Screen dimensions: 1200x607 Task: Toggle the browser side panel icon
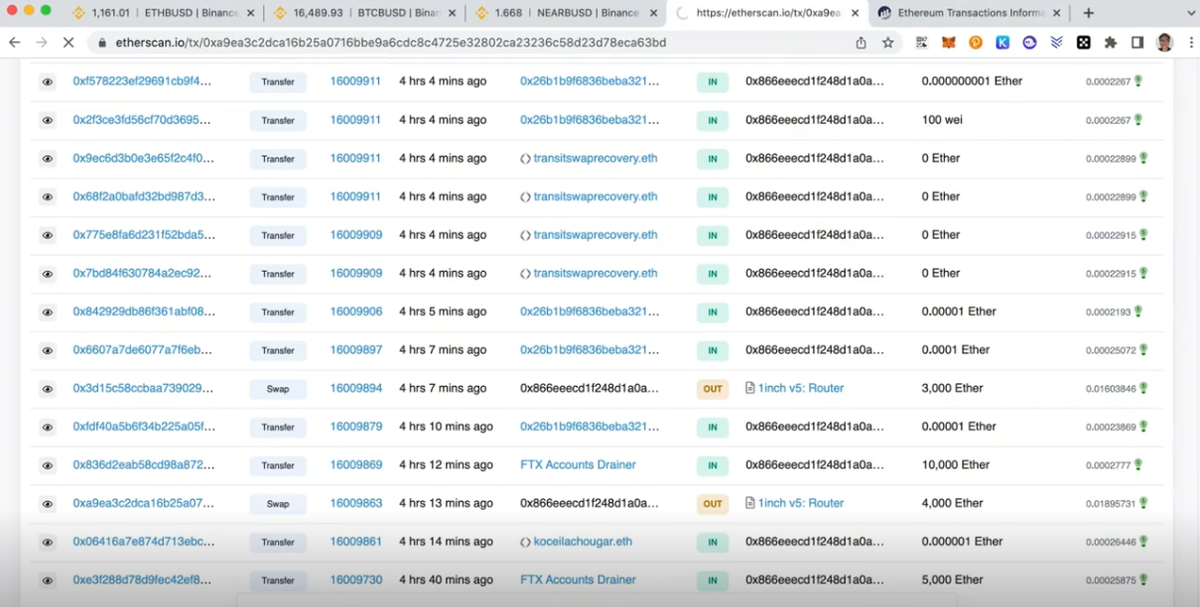(x=1137, y=43)
